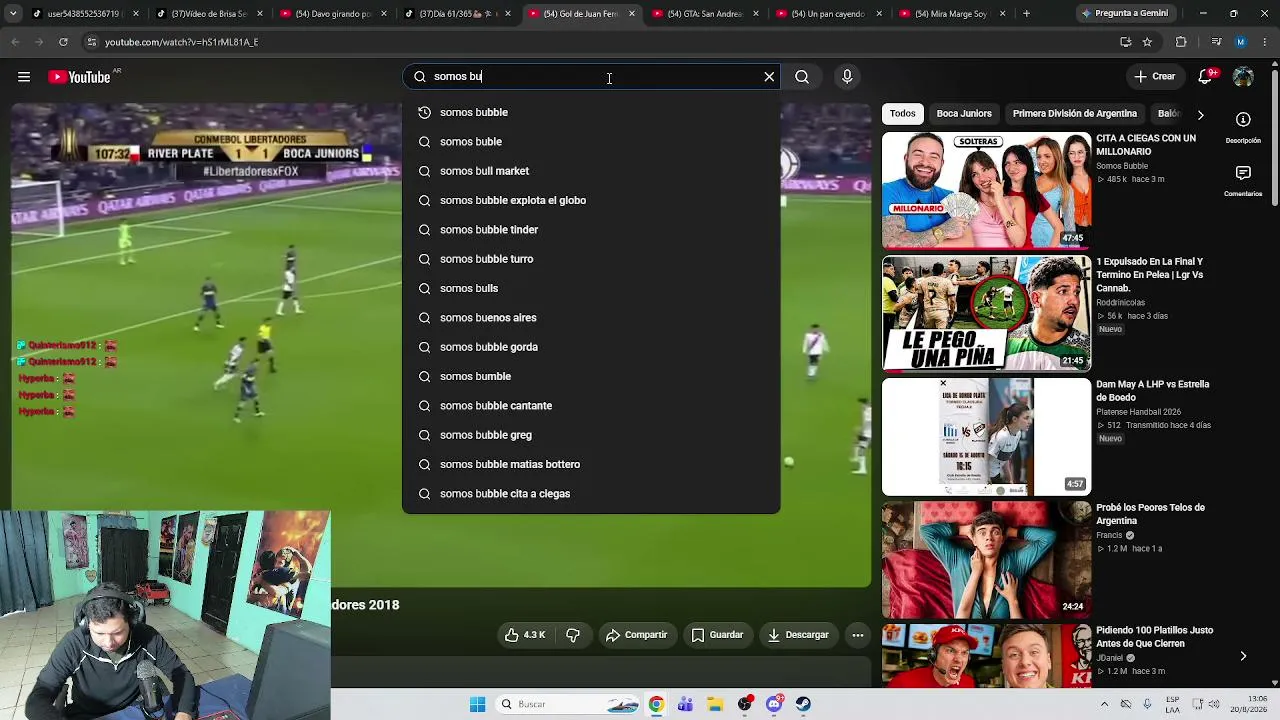The image size is (1280, 720).
Task: Open a new Chrome tab
Action: [1026, 14]
